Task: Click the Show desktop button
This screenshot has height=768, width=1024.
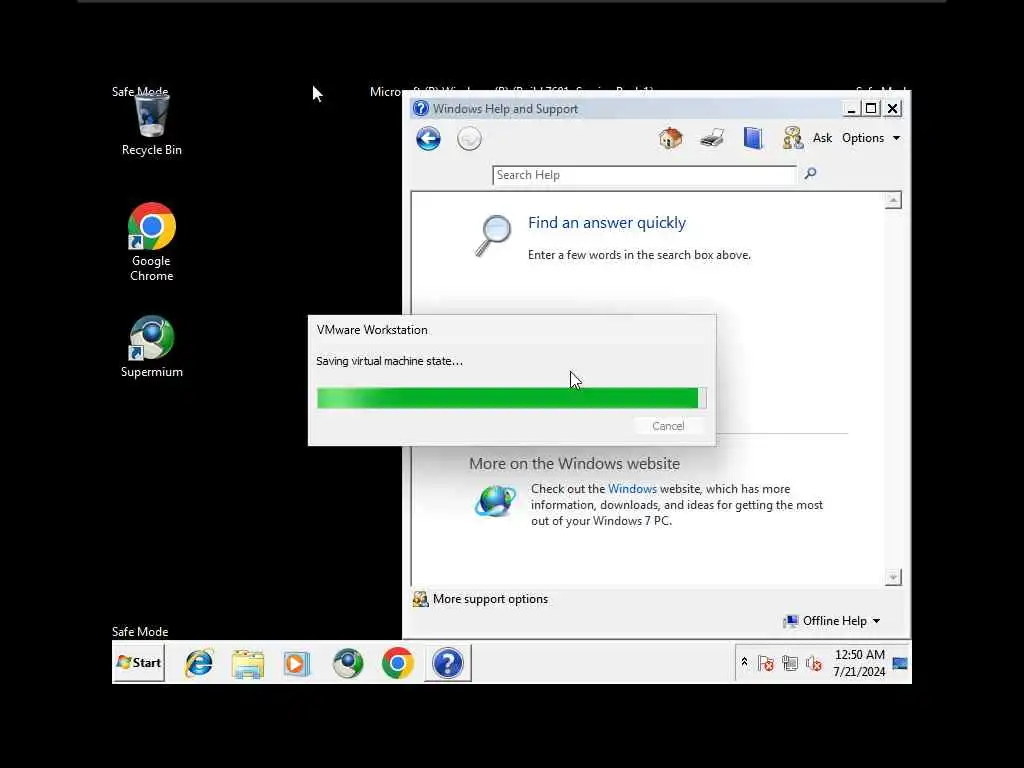Action: [900, 664]
